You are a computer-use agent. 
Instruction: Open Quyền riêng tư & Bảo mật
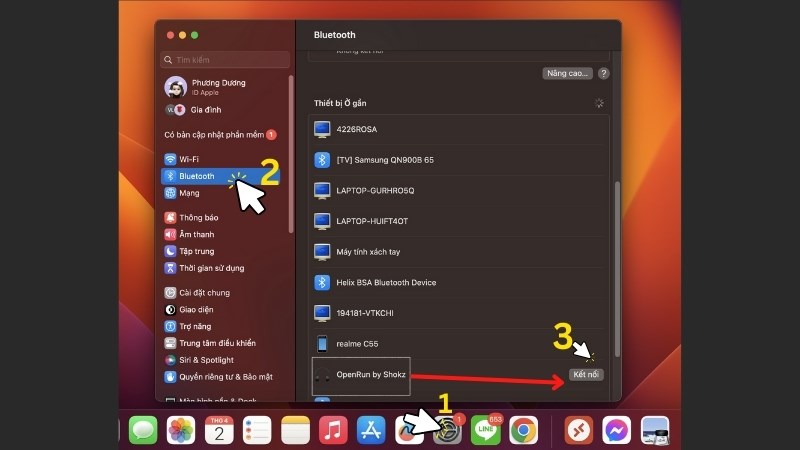point(218,377)
